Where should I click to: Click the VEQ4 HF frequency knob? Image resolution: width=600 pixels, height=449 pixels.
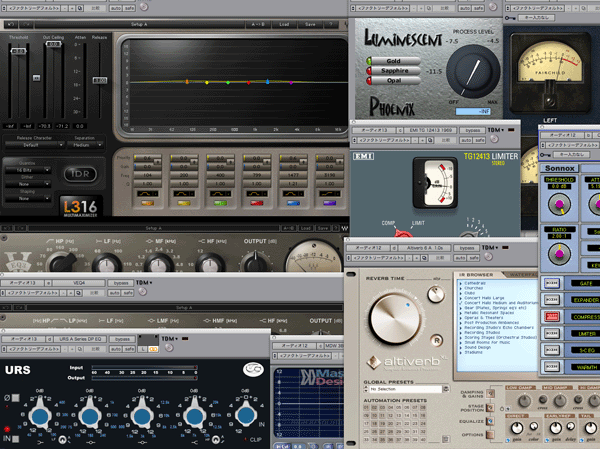coord(210,263)
